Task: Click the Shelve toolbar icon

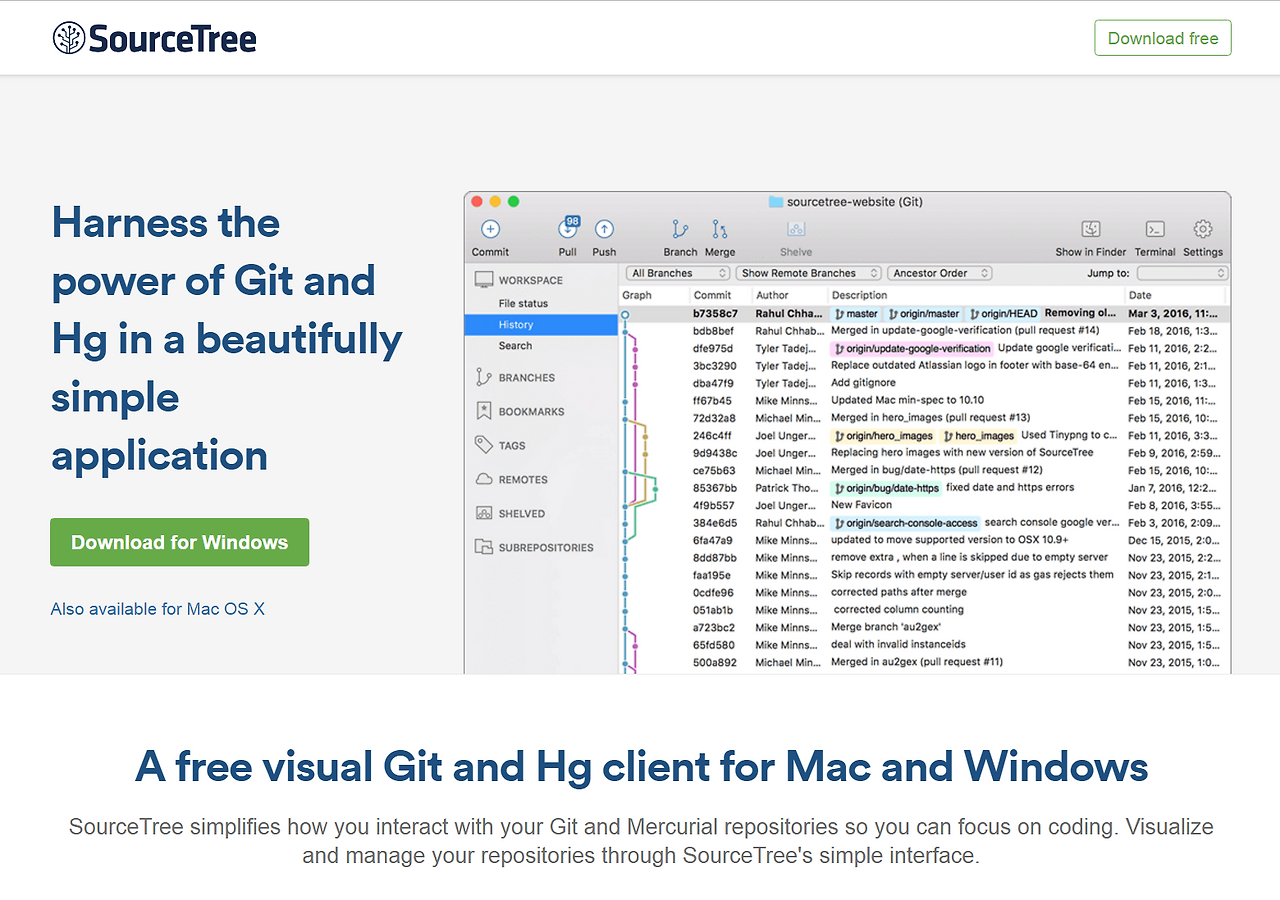Action: (796, 230)
